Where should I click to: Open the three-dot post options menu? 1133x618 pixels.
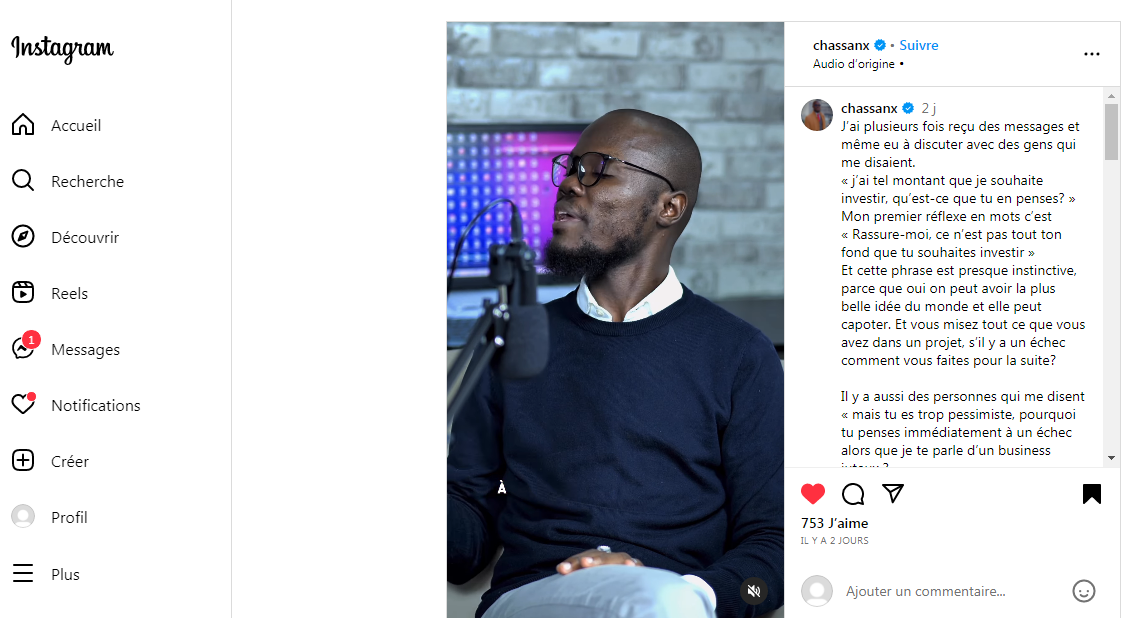tap(1092, 54)
